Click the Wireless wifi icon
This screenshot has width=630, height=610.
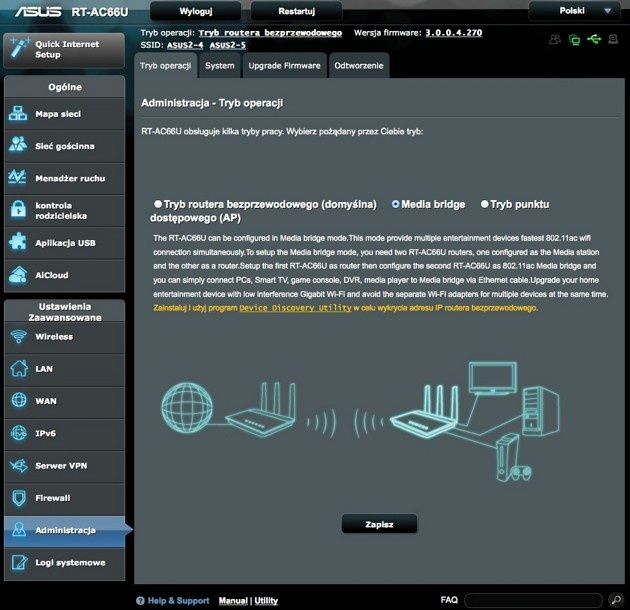coord(19,336)
